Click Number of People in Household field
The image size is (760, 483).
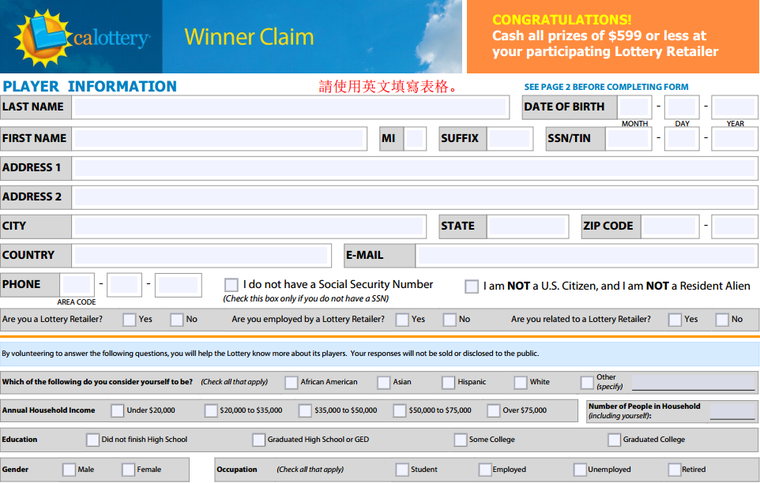click(x=732, y=411)
